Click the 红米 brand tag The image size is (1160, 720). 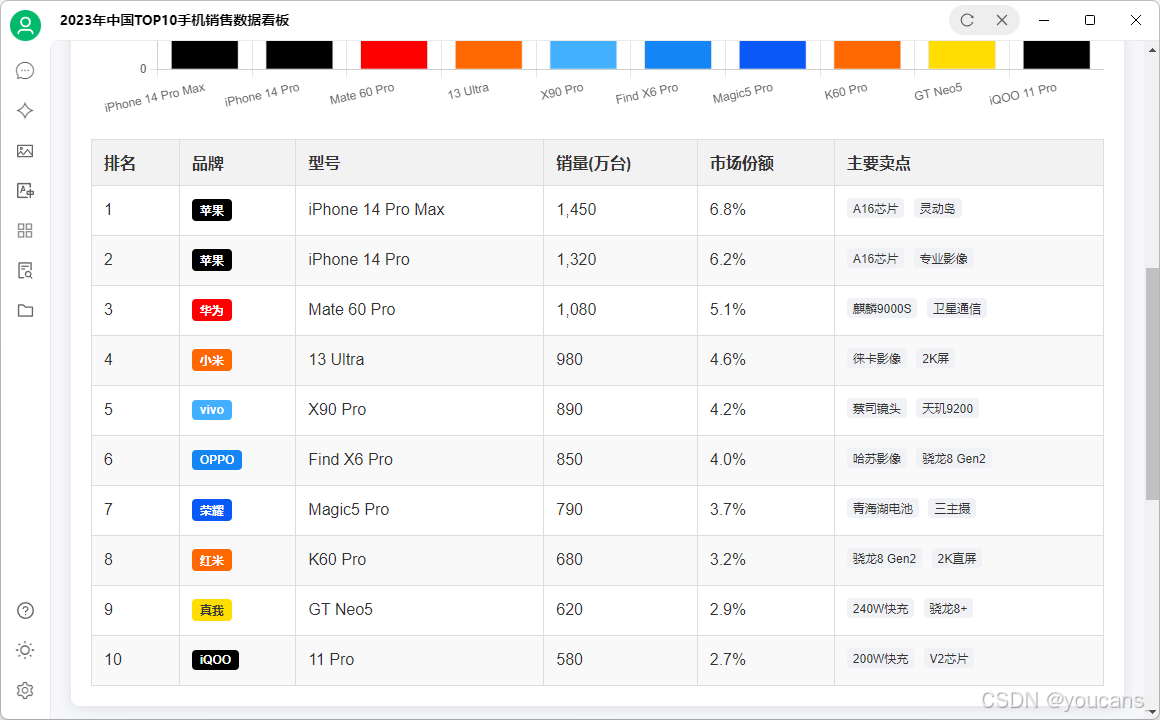click(212, 560)
